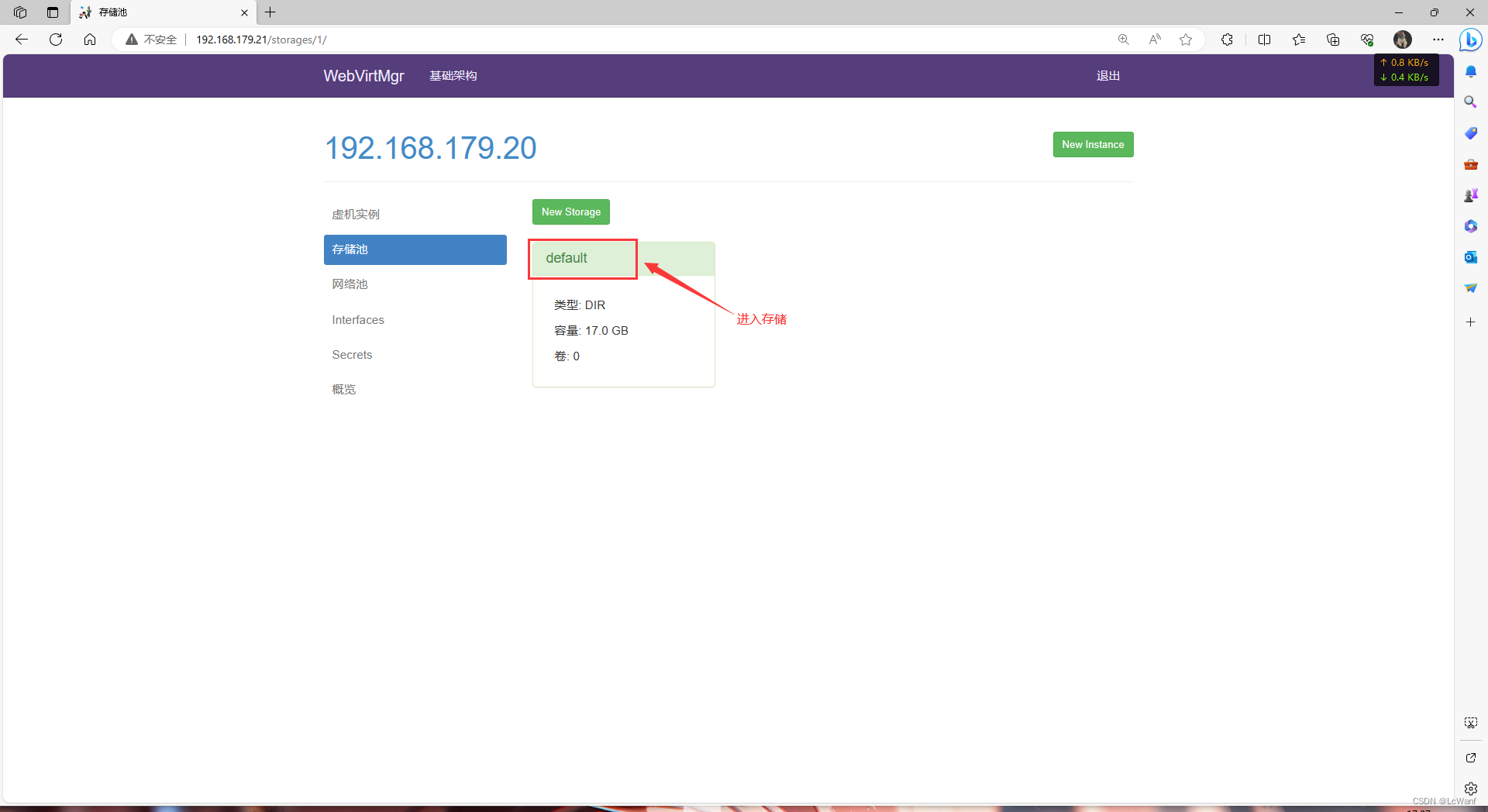1488x812 pixels.
Task: Click the 192.168.179.20 host heading
Action: [430, 148]
